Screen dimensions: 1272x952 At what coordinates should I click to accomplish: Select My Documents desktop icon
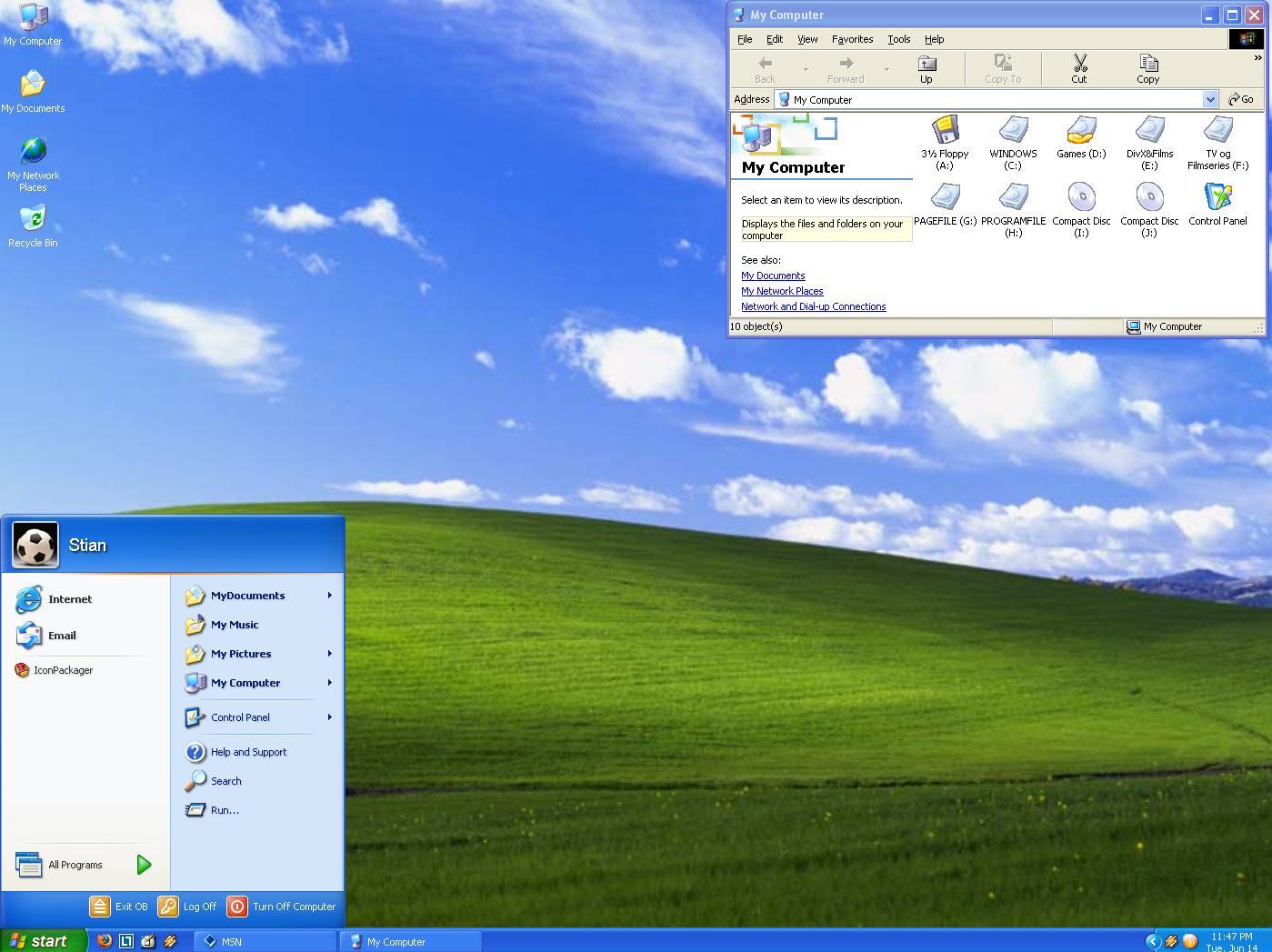point(33,92)
